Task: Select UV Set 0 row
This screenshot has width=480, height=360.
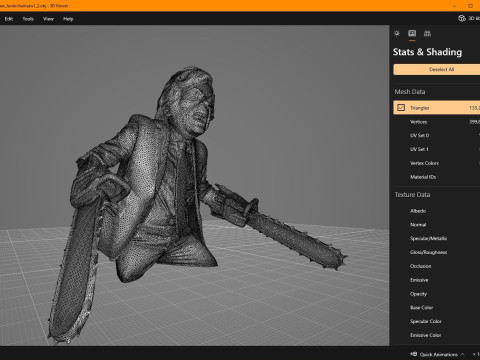Action: coord(437,135)
